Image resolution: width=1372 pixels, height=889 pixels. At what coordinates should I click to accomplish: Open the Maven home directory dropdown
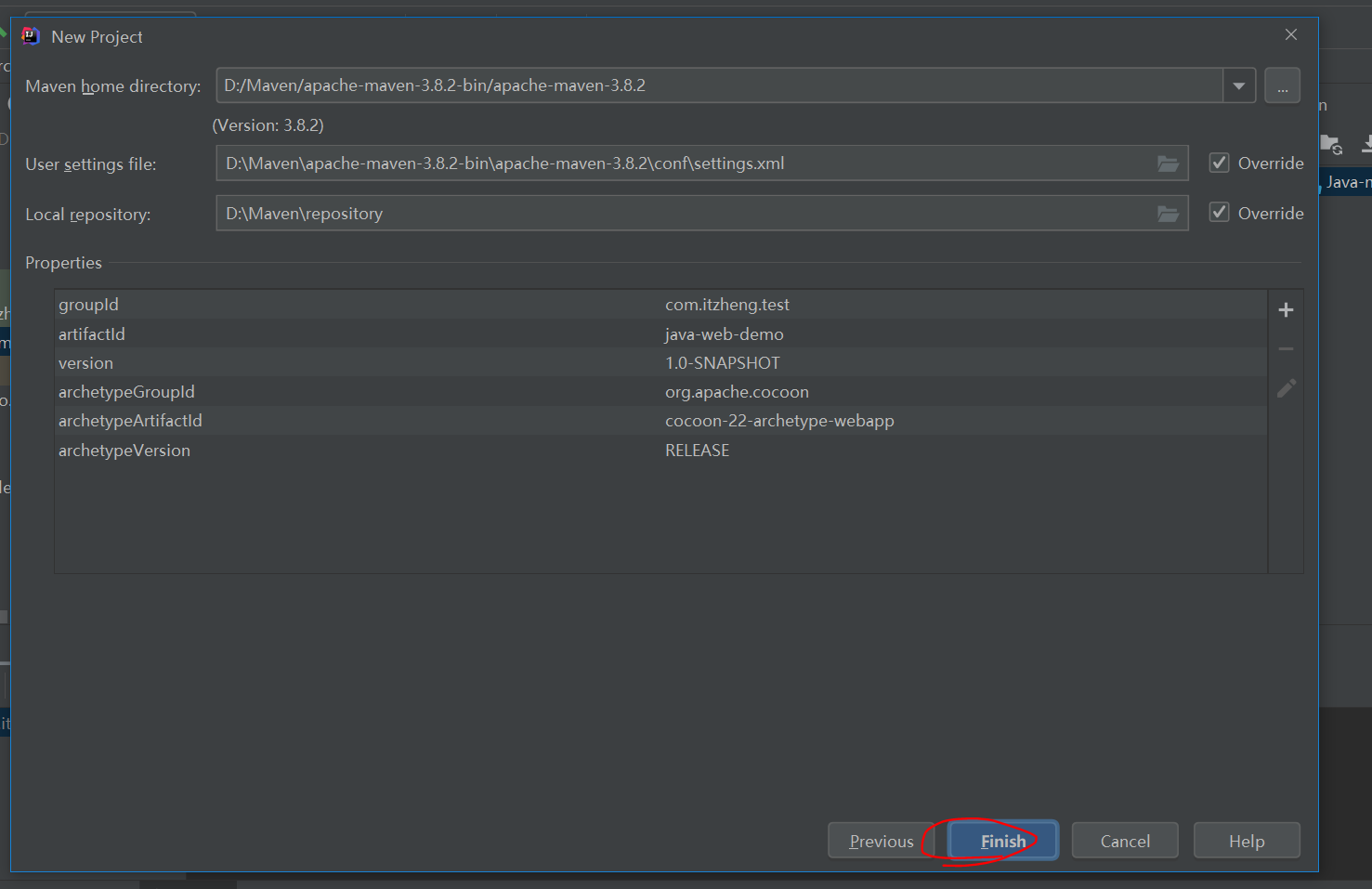(1239, 85)
